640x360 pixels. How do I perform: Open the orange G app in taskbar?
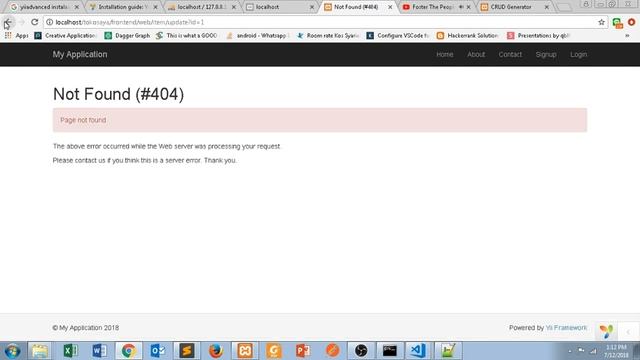274,351
